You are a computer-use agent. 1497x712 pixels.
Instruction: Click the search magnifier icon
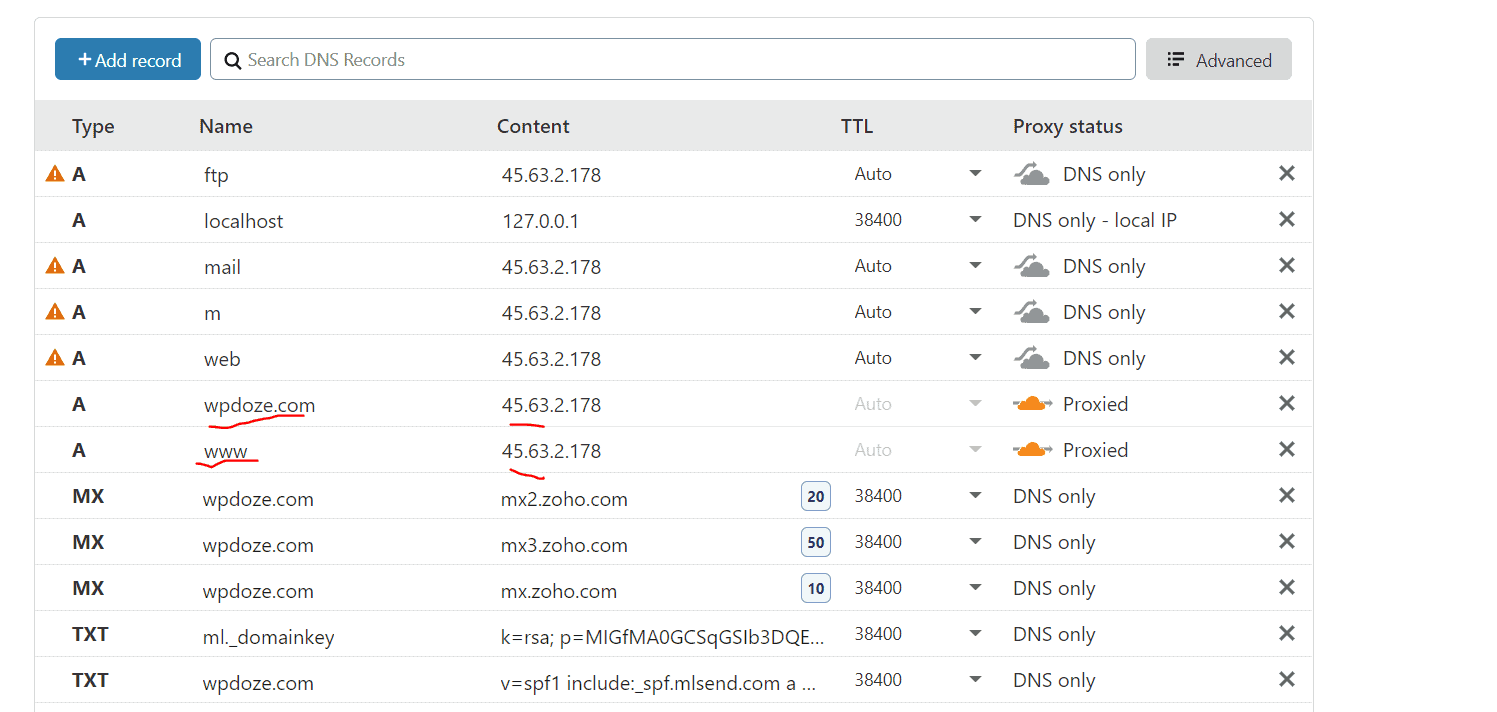click(x=232, y=60)
